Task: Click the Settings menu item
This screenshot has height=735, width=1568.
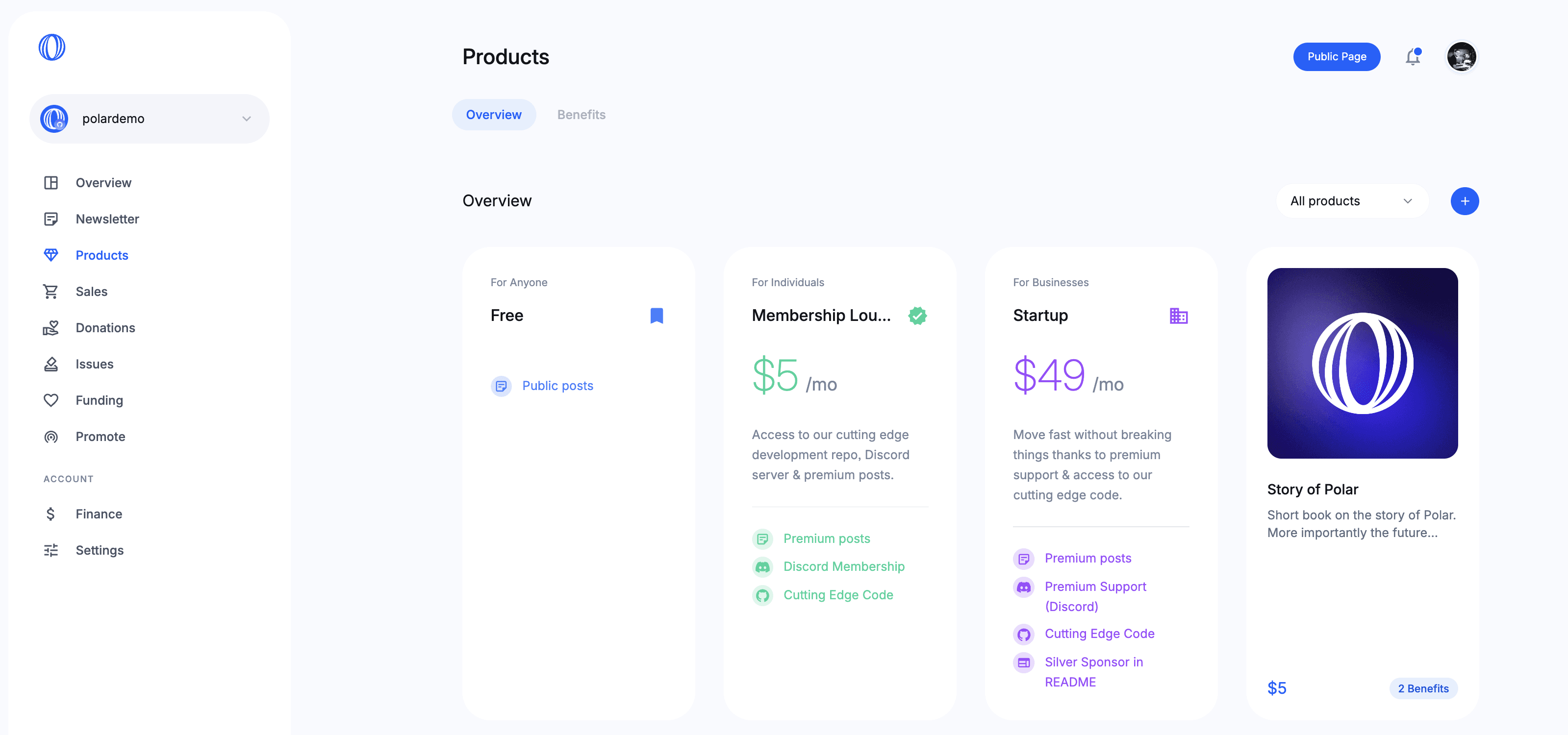Action: click(x=99, y=549)
